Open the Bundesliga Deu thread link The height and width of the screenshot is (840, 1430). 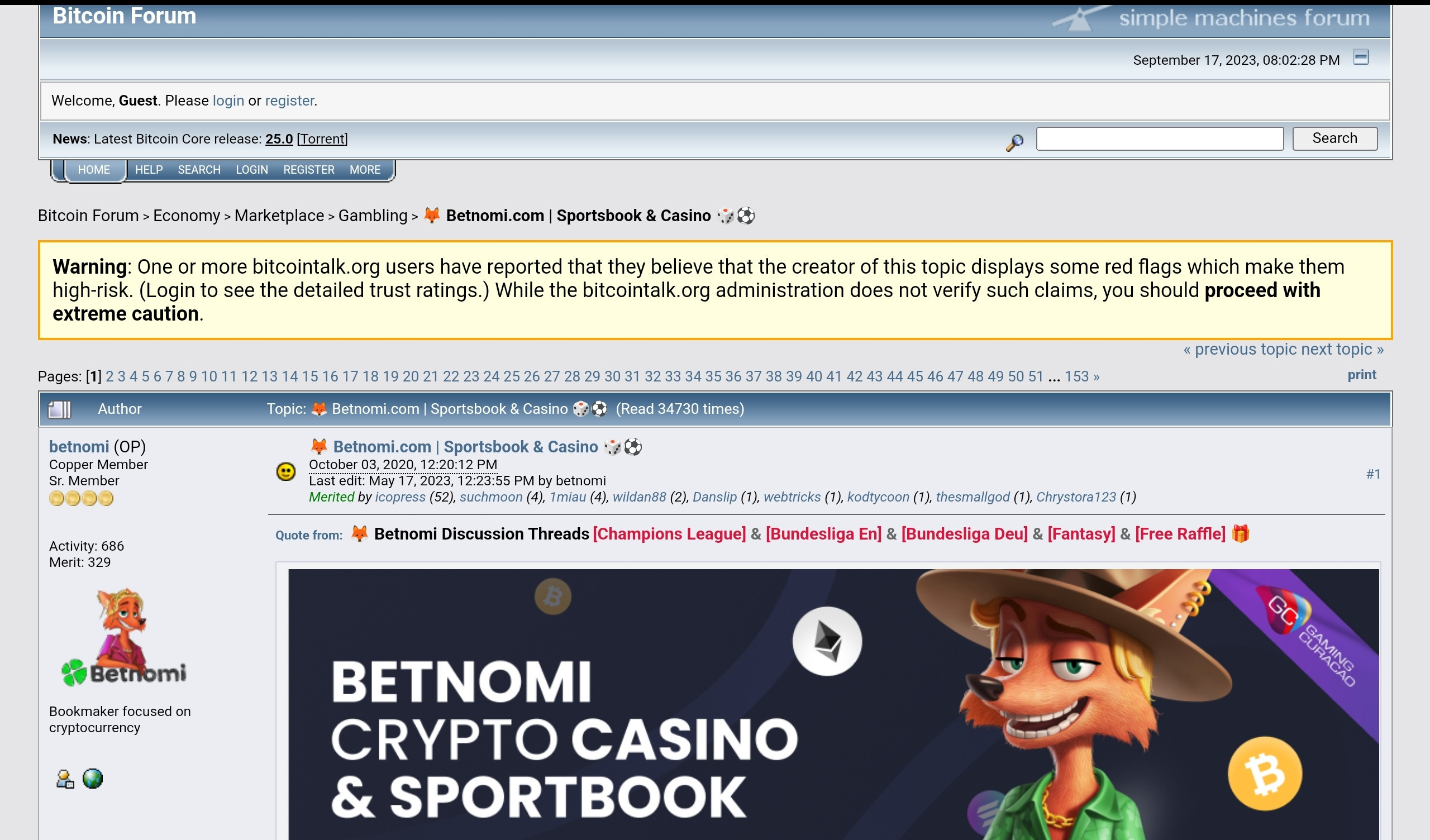click(965, 533)
